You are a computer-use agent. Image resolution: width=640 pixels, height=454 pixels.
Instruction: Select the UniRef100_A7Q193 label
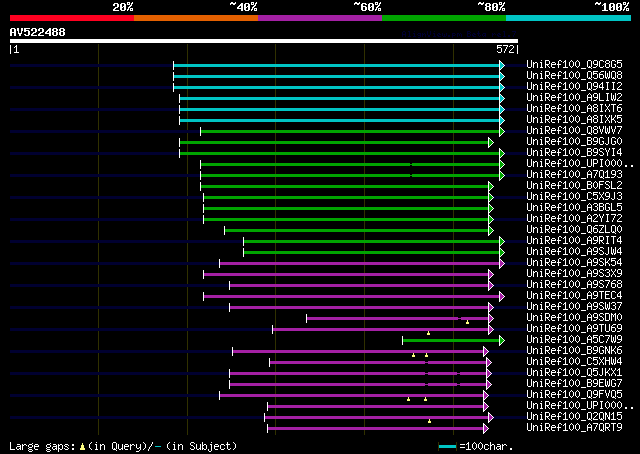coord(574,174)
